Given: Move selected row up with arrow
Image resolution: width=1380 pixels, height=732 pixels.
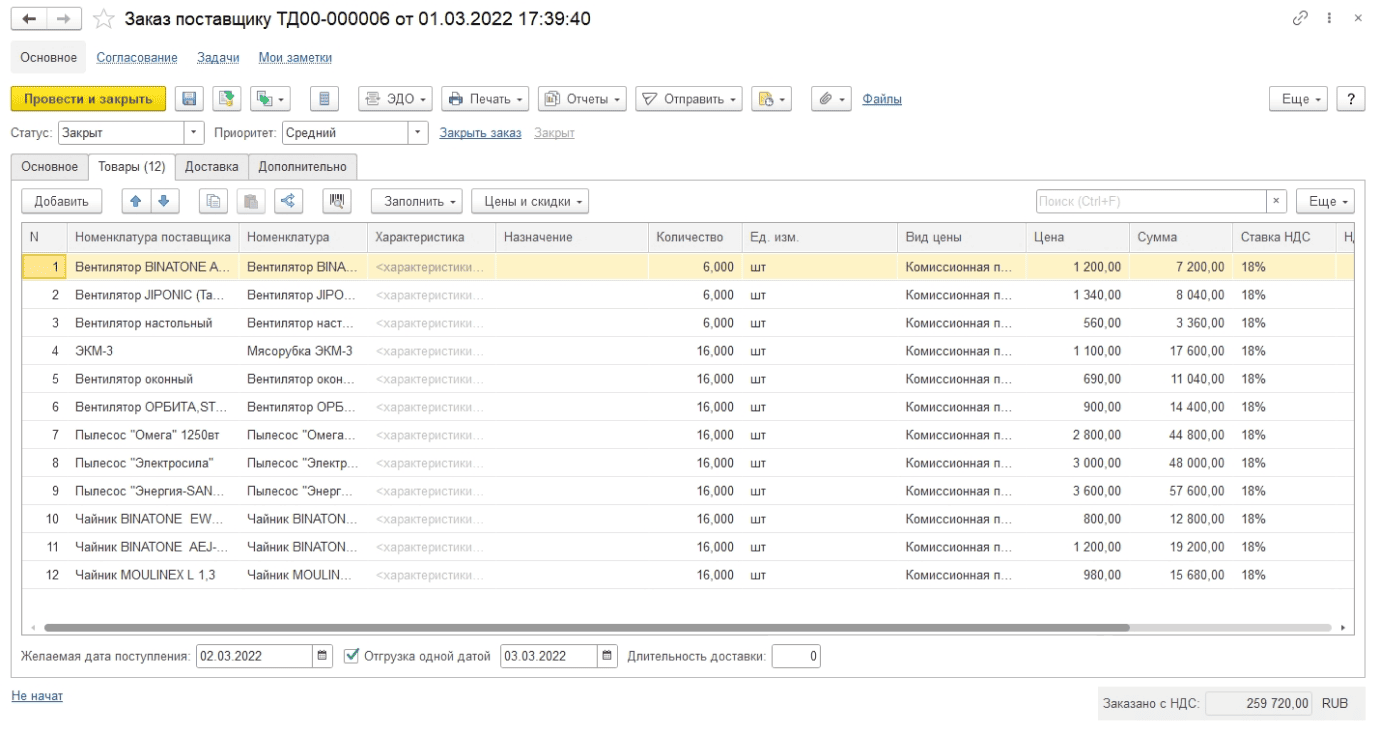Looking at the screenshot, I should tap(137, 201).
